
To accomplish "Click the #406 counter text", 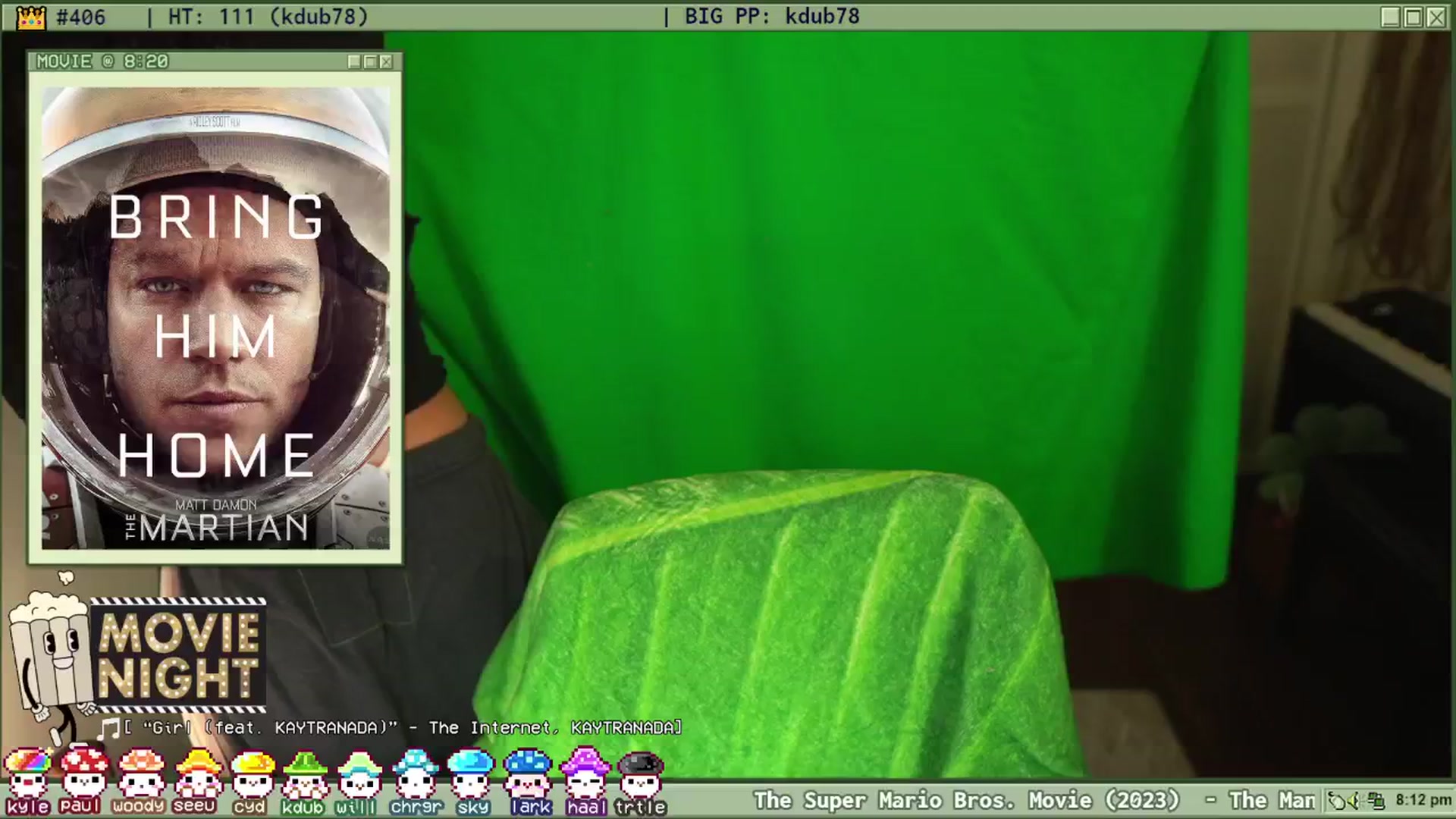I will [81, 17].
